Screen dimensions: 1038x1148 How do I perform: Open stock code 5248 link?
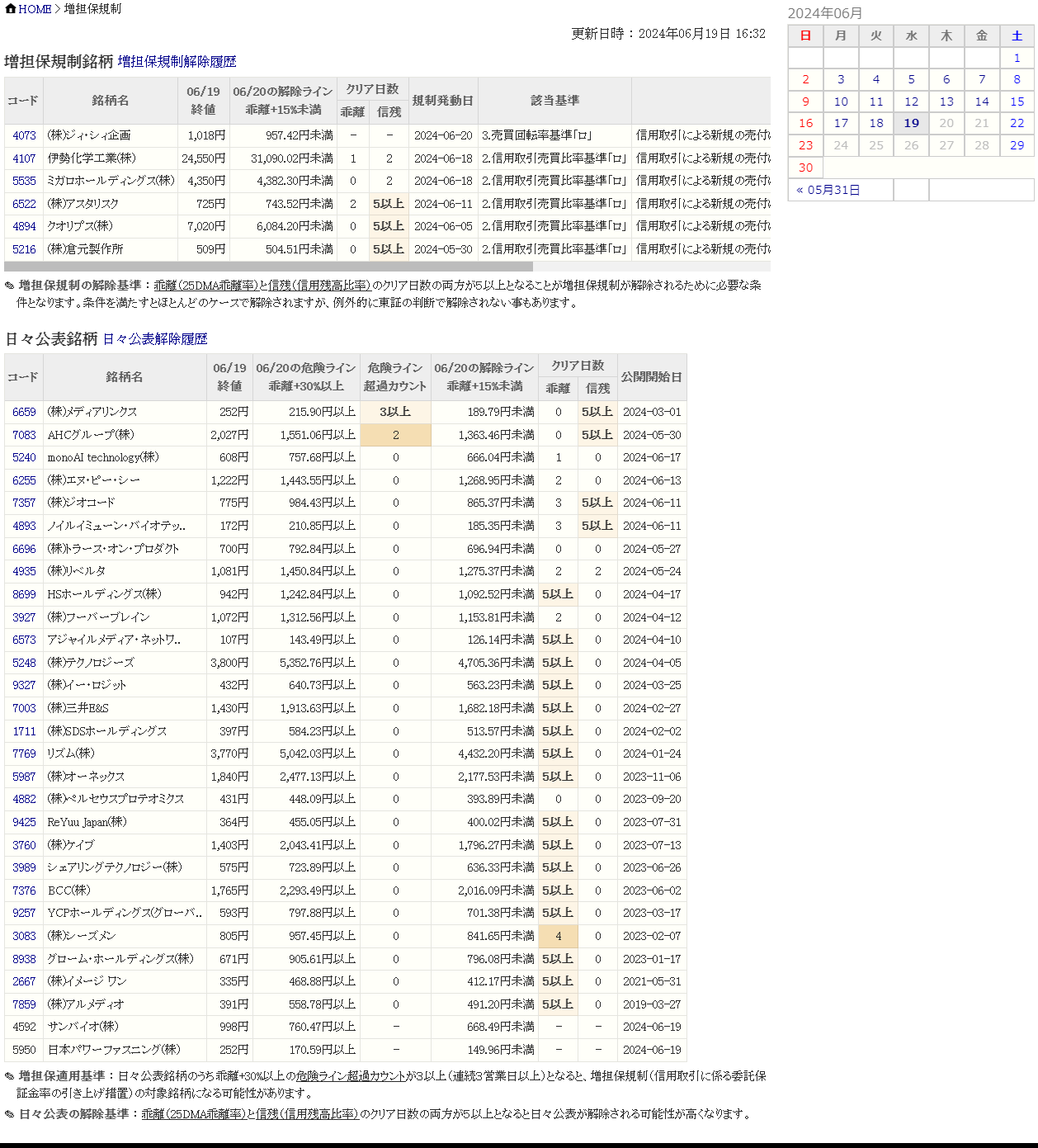24,663
